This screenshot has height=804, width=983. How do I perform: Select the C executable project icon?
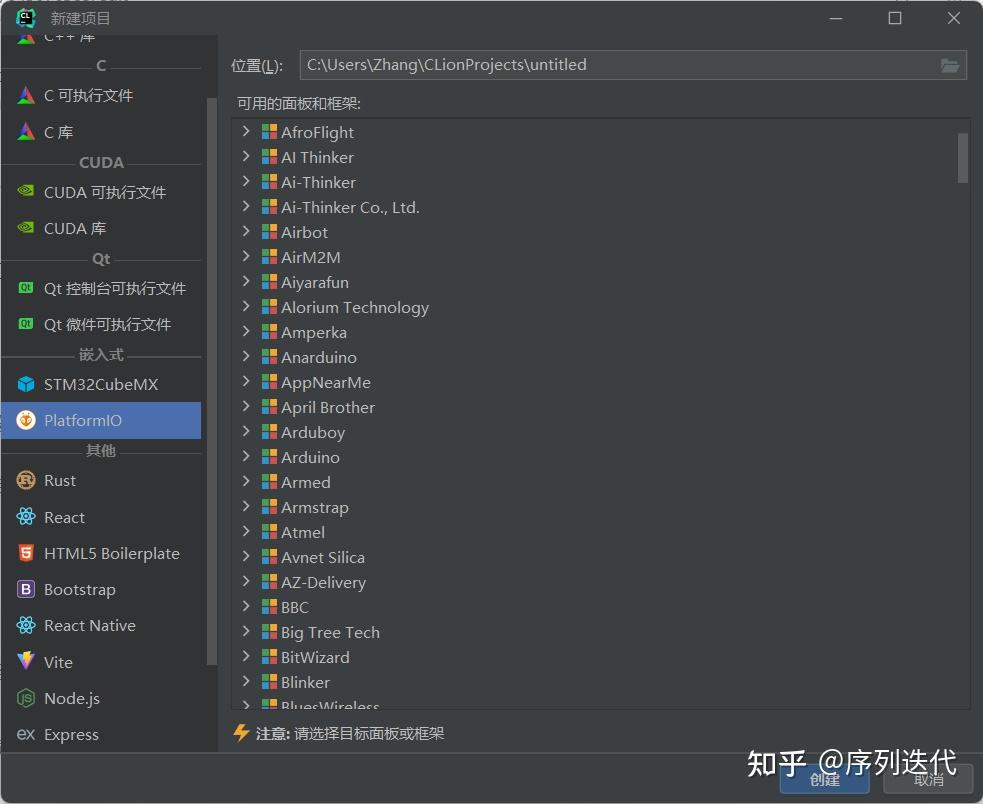[x=26, y=95]
